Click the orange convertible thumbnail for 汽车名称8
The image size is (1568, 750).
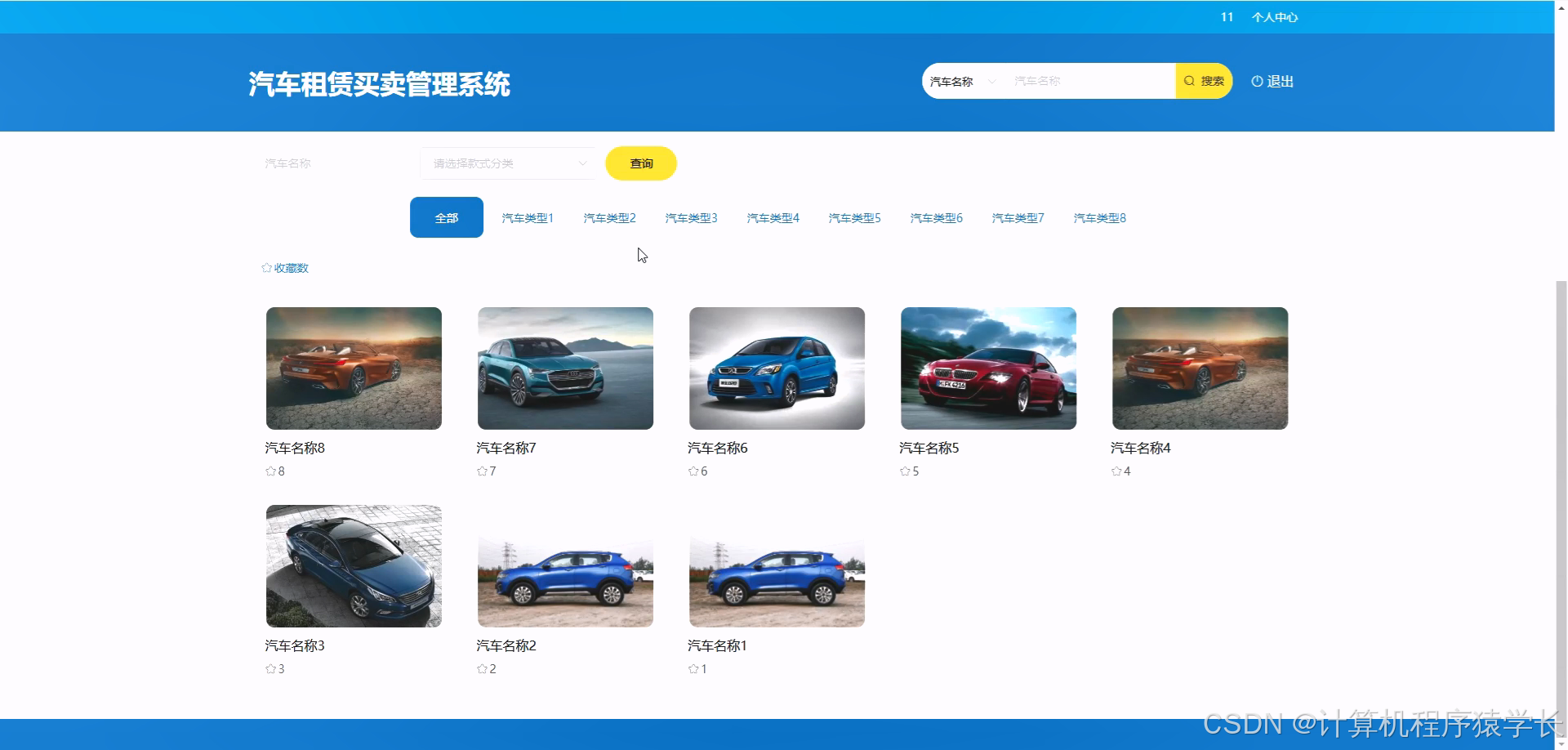click(x=353, y=368)
